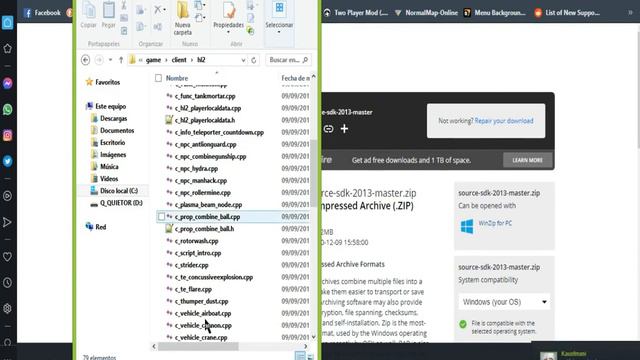Image resolution: width=640 pixels, height=360 pixels.
Task: Click the Explorer forward arrow
Action: (99, 60)
